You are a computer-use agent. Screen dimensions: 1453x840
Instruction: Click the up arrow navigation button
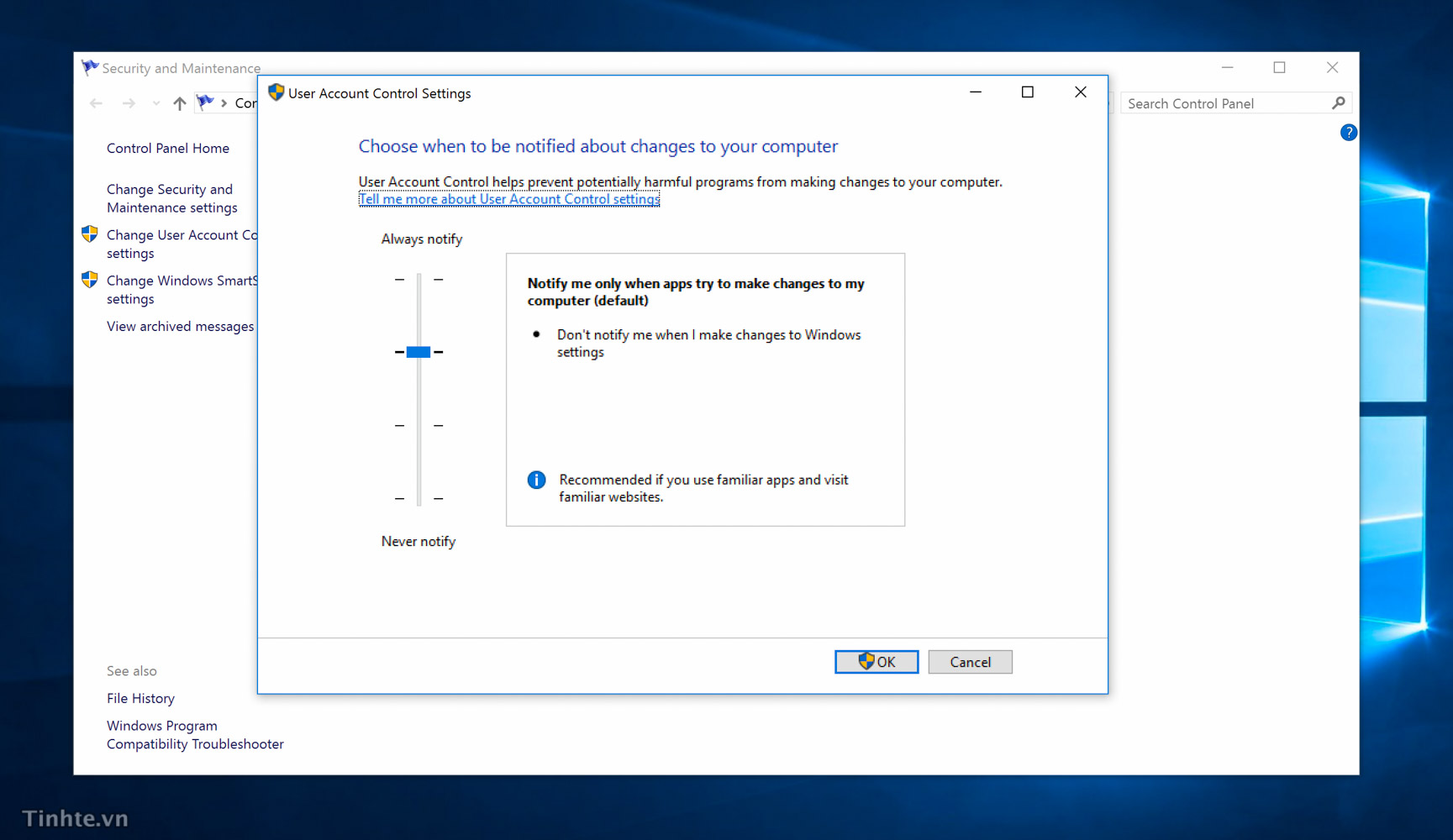[180, 103]
